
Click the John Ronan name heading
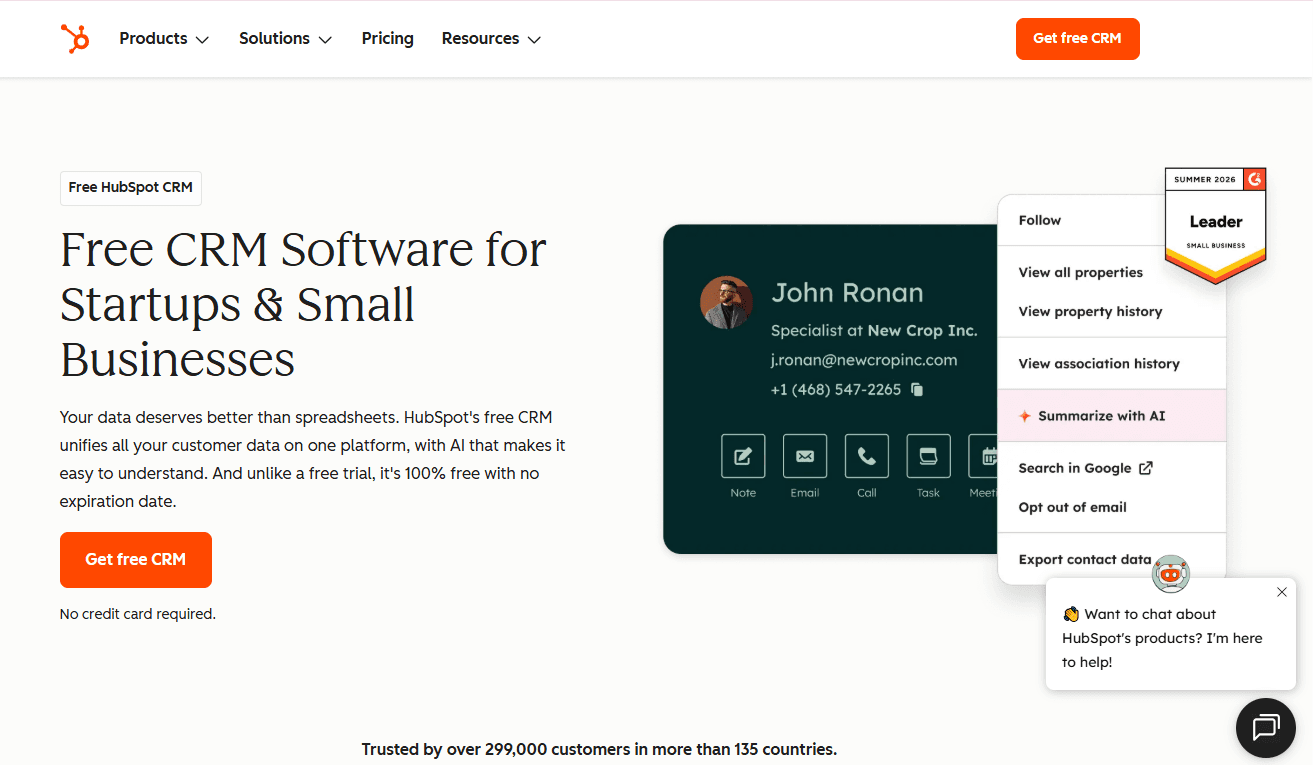pyautogui.click(x=847, y=293)
